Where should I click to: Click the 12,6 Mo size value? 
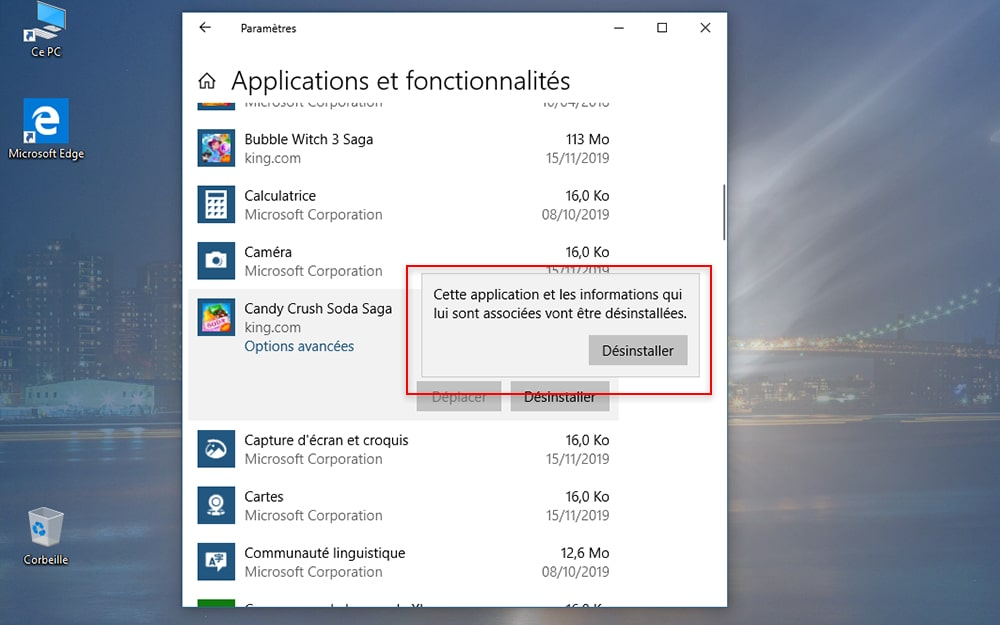585,553
